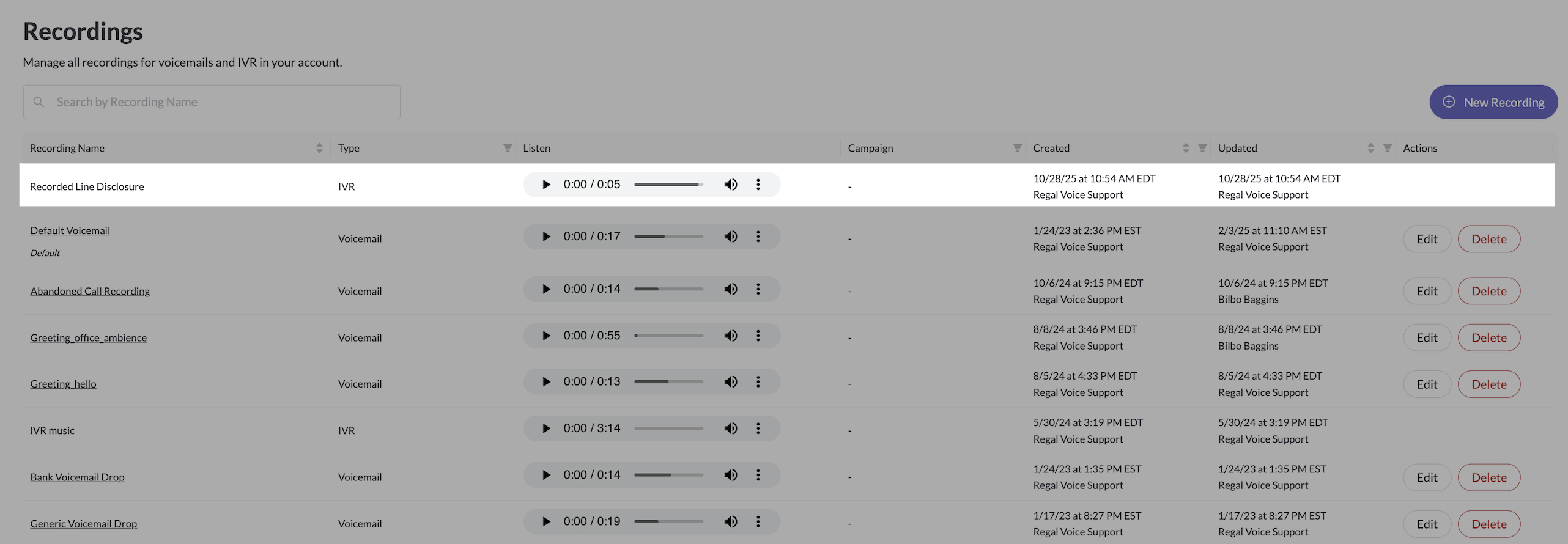Screen dimensions: 1568x544
Task: Mute the Default Voicemail audio player
Action: pyautogui.click(x=730, y=237)
